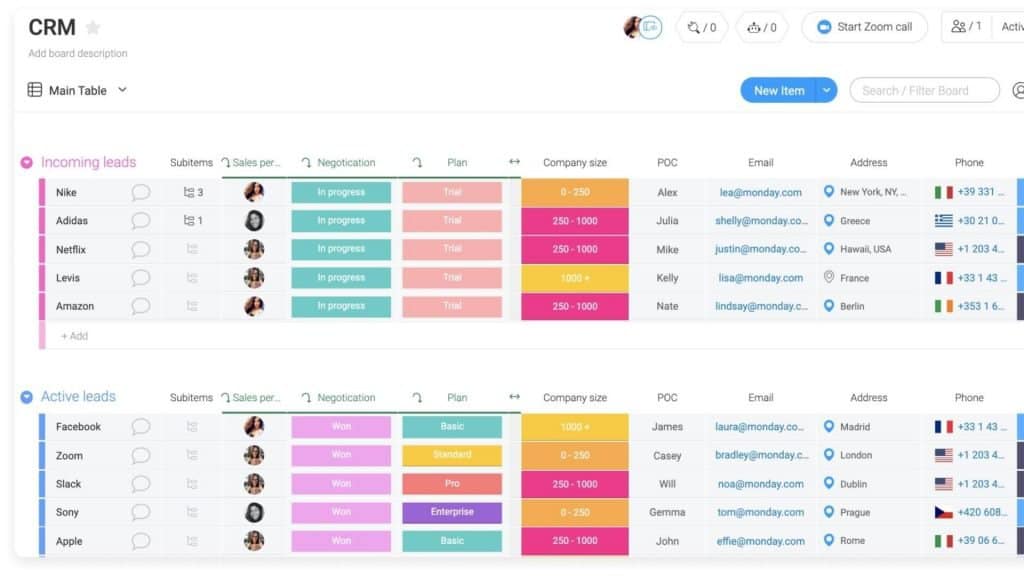Viewport: 1024px width, 576px height.
Task: Change Nike's In progress status
Action: pyautogui.click(x=341, y=192)
